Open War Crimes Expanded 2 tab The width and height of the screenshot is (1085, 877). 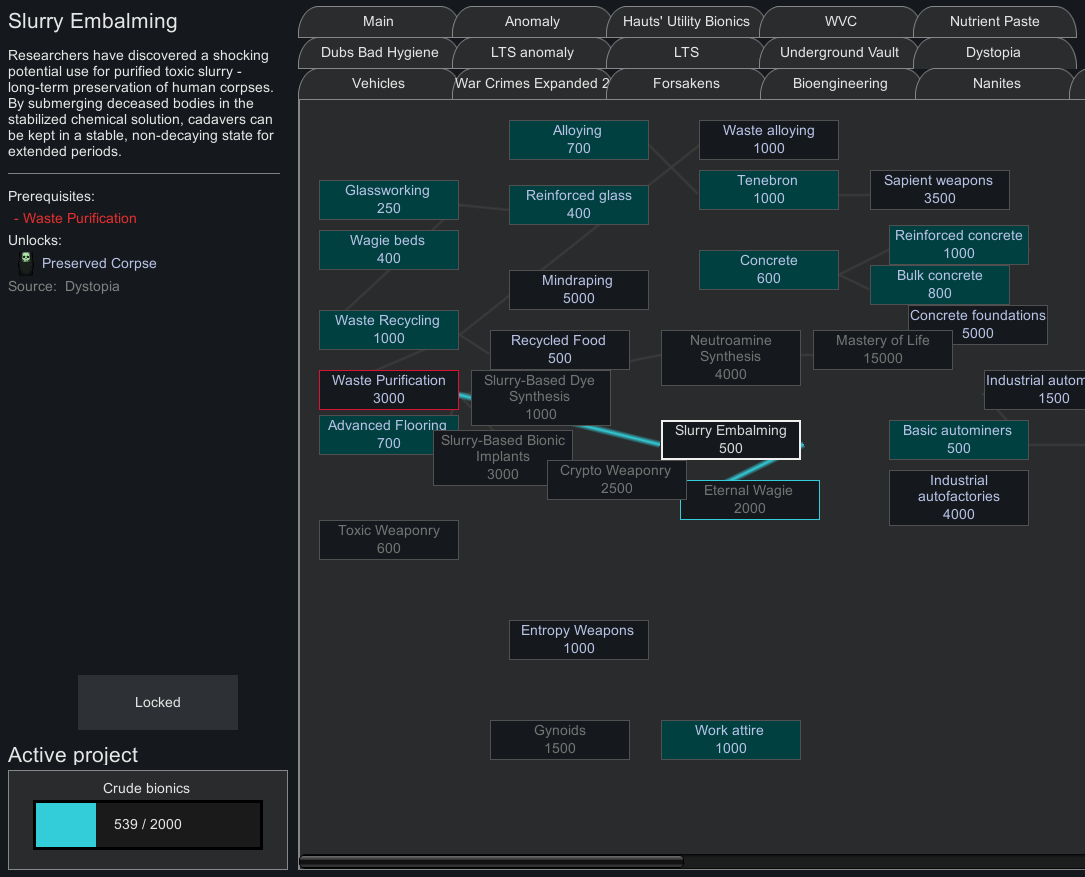531,84
